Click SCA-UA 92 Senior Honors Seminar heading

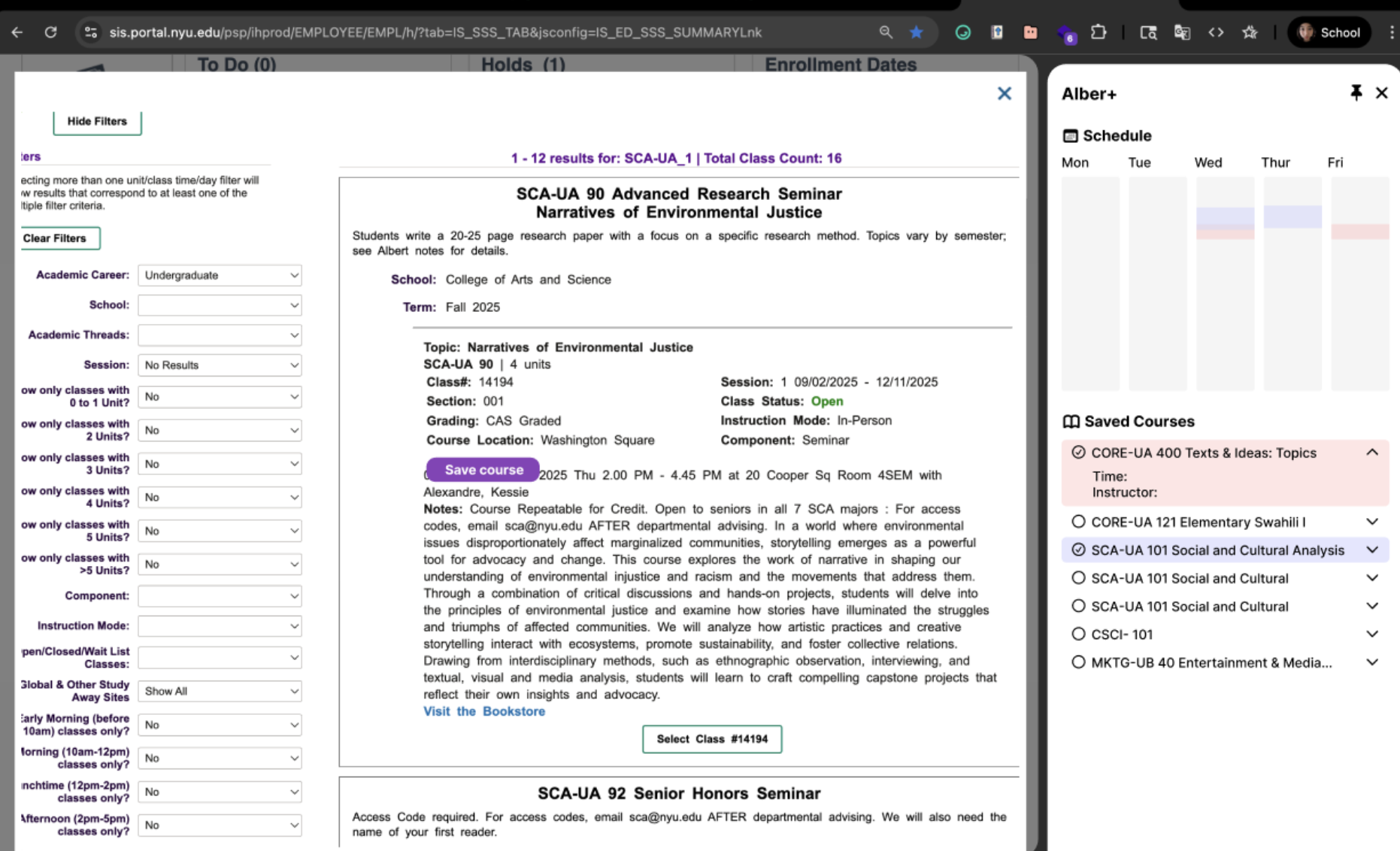[x=679, y=794]
